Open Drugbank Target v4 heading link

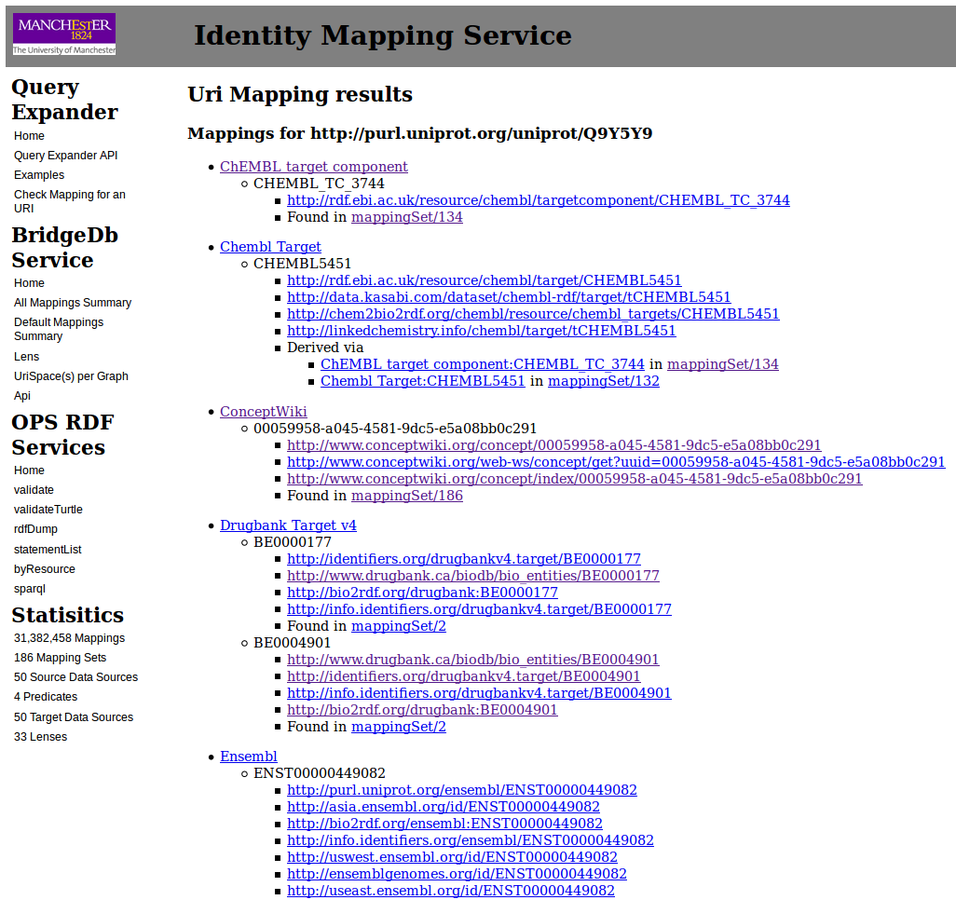pos(288,525)
